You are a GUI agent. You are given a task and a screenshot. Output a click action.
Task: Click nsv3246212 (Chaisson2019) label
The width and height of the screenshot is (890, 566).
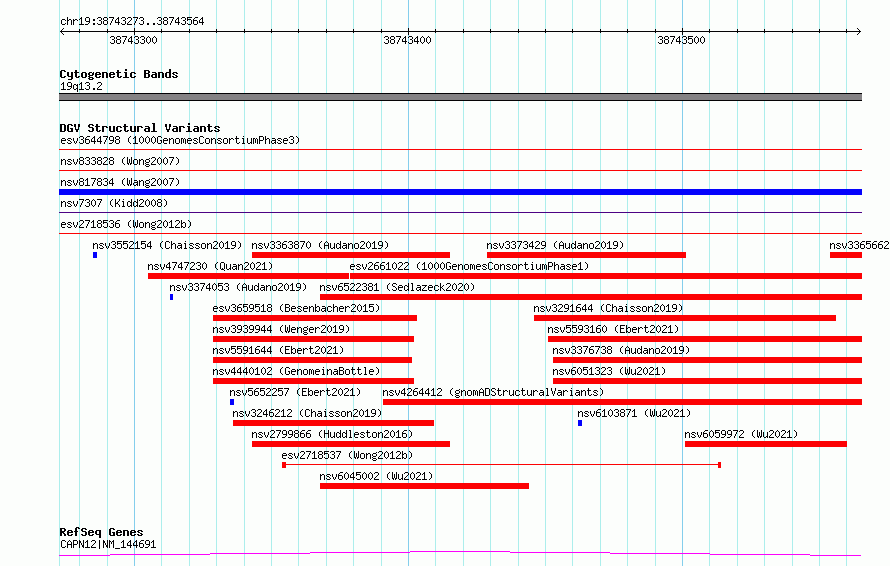coord(307,413)
